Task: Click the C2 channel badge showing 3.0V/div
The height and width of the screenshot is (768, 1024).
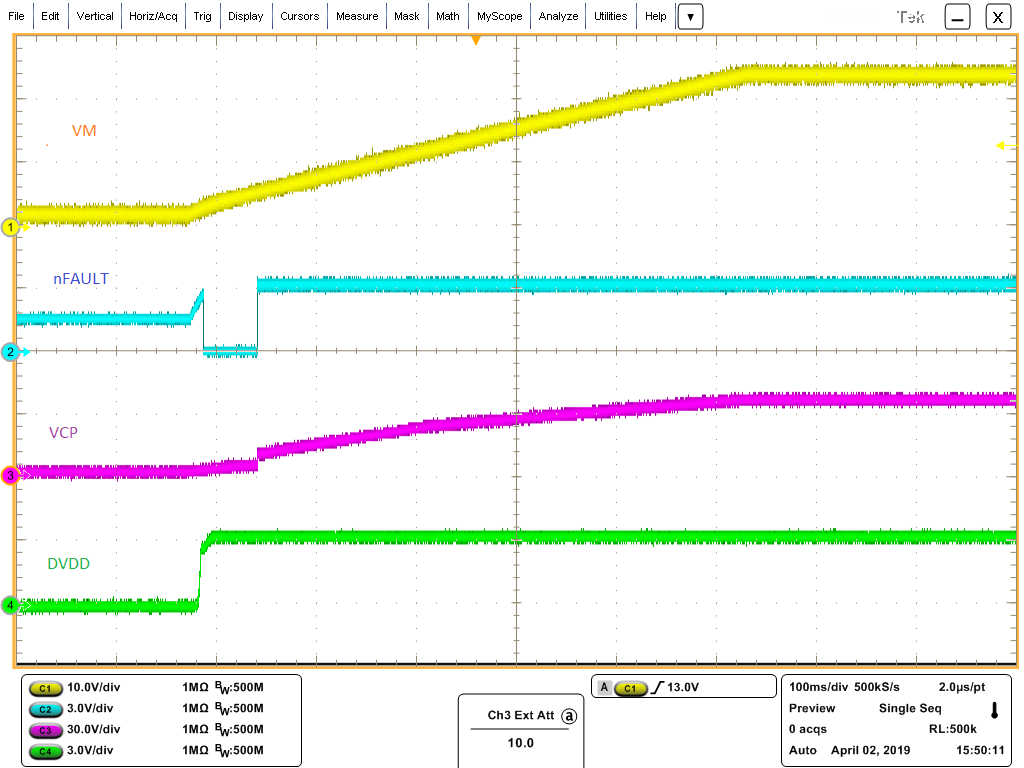Action: point(44,709)
